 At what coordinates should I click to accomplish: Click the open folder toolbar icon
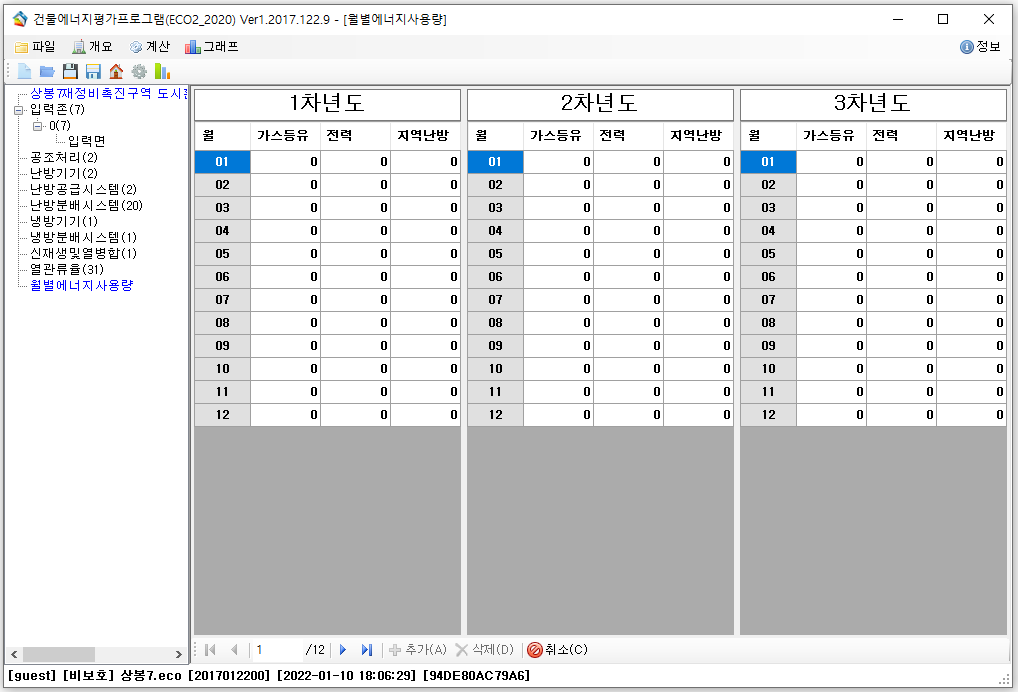point(47,71)
